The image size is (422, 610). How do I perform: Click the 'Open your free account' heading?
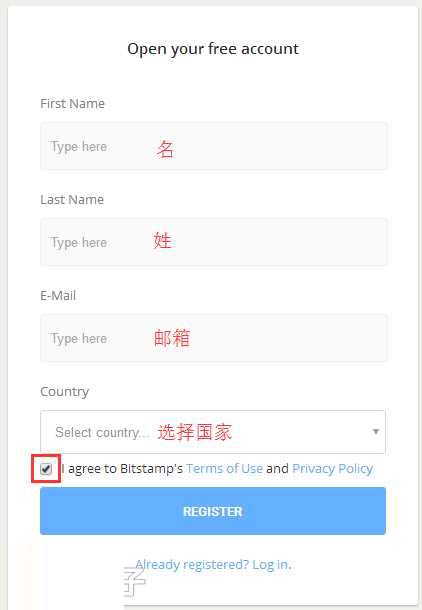pyautogui.click(x=213, y=49)
